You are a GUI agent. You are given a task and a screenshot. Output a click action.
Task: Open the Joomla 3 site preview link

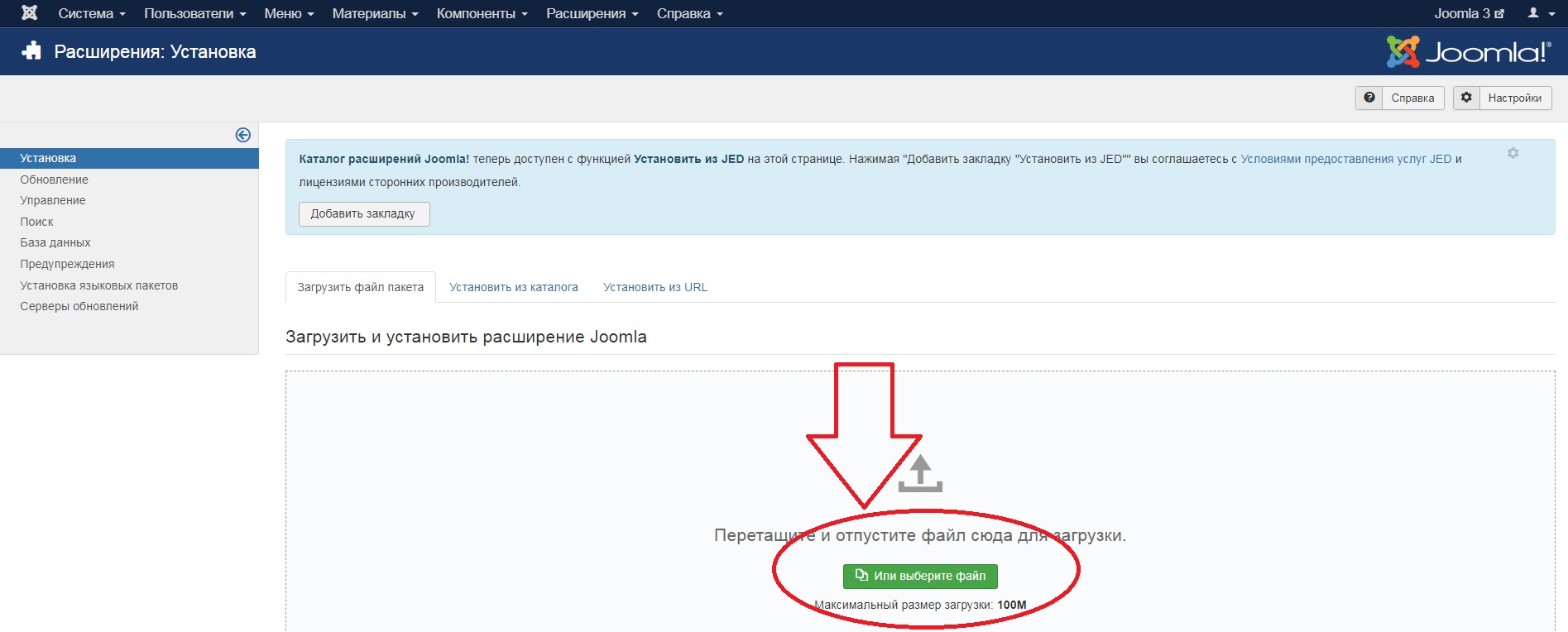click(x=1469, y=13)
